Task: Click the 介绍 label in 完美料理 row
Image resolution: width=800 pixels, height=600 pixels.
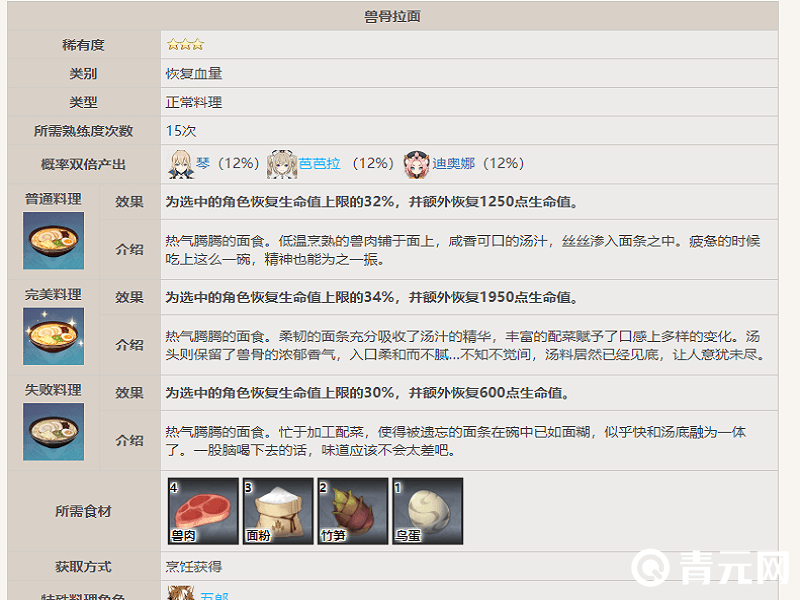Action: coord(130,345)
